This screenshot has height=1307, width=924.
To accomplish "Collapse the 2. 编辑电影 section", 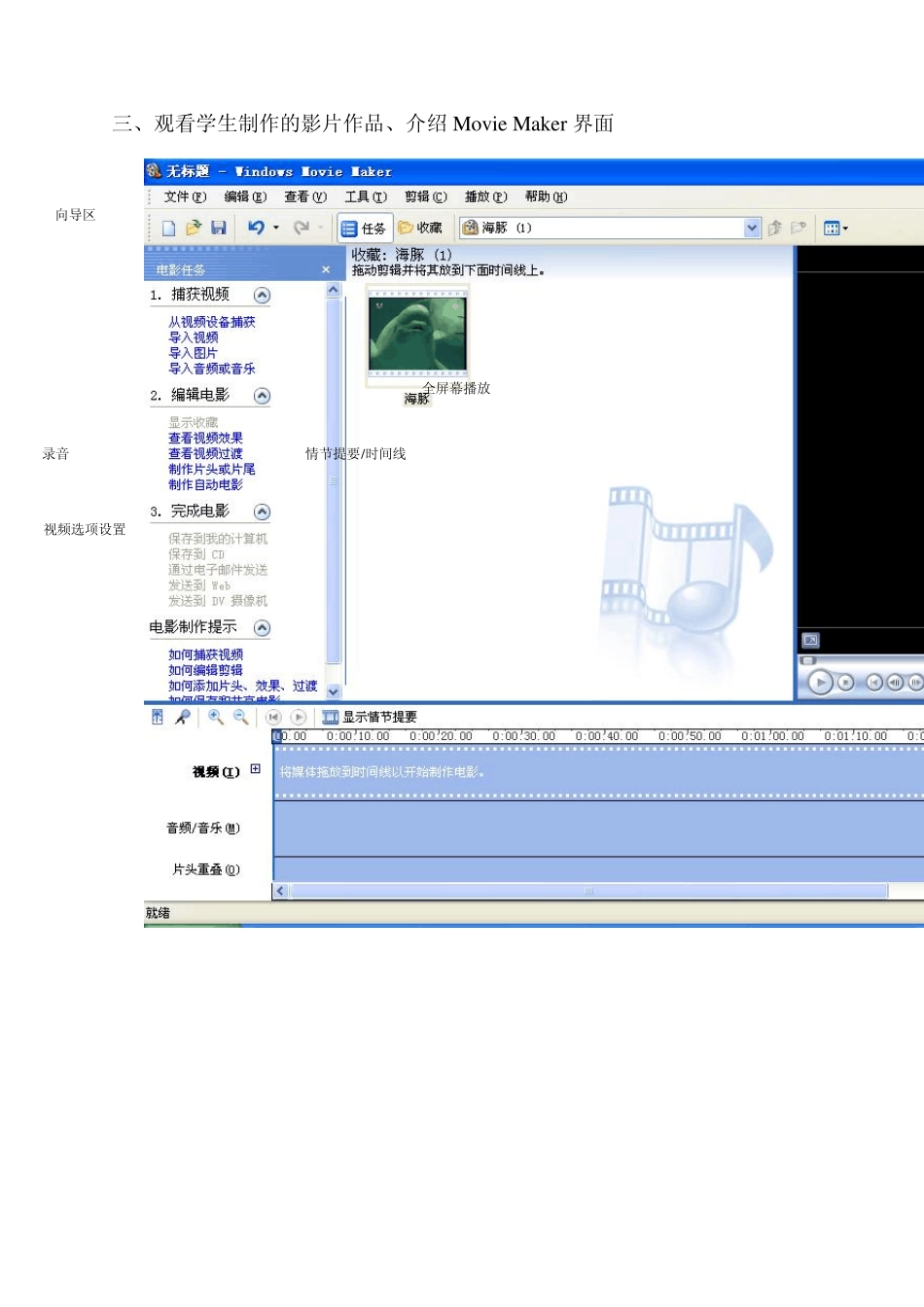I will pos(262,395).
